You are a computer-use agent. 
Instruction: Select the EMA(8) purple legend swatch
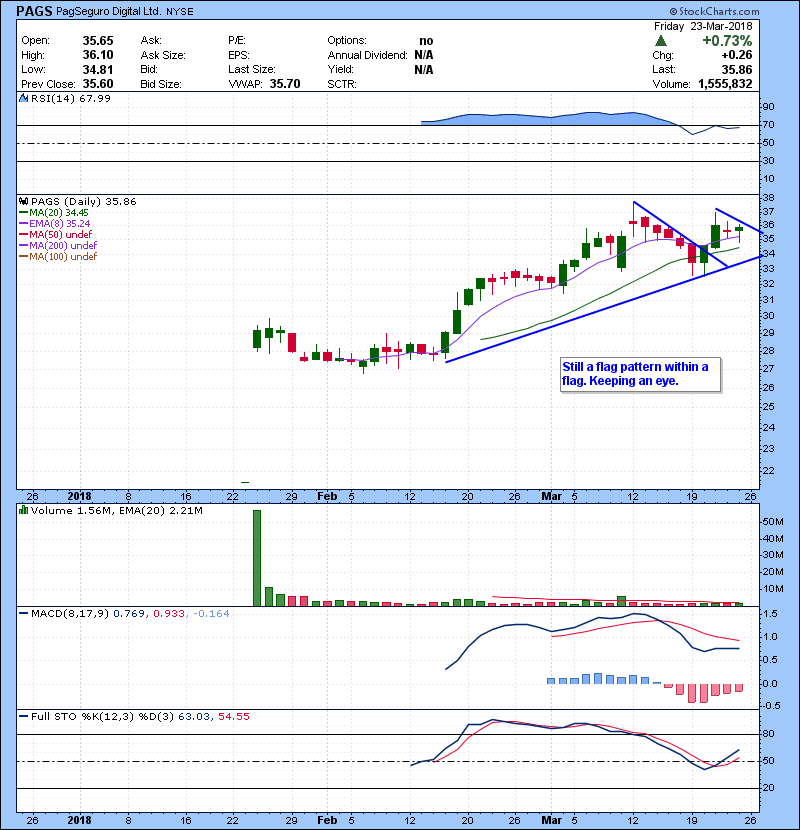[22, 224]
